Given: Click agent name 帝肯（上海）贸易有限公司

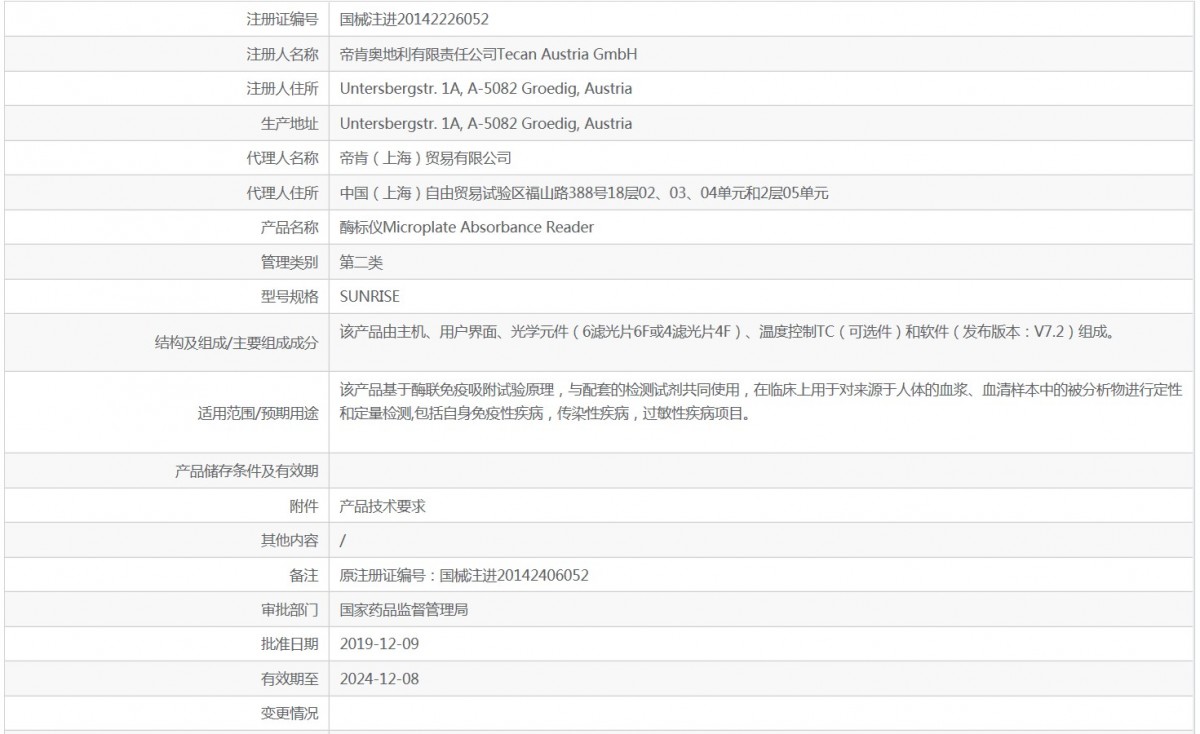Looking at the screenshot, I should (x=426, y=158).
